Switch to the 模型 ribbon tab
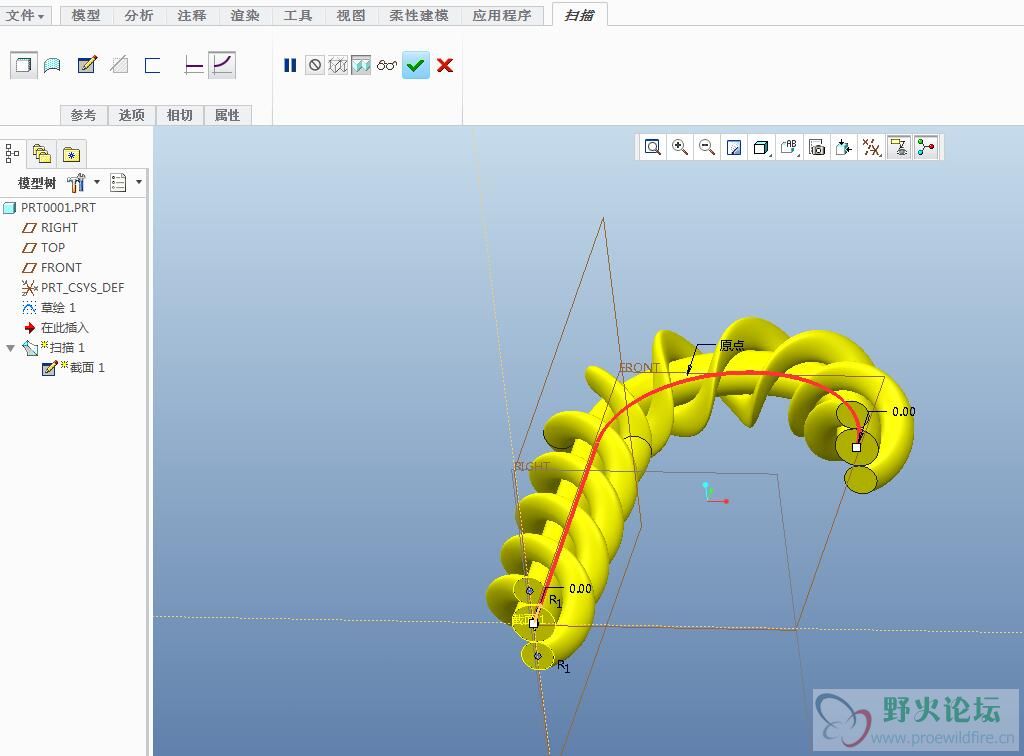The width and height of the screenshot is (1024, 756). click(86, 15)
